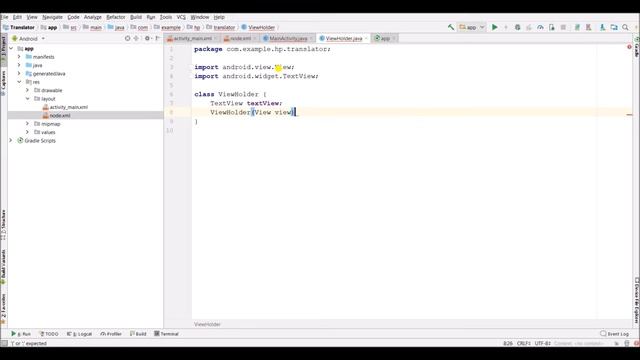The height and width of the screenshot is (360, 640).
Task: Expand the generatedJava folder
Action: pyautogui.click(x=19, y=73)
